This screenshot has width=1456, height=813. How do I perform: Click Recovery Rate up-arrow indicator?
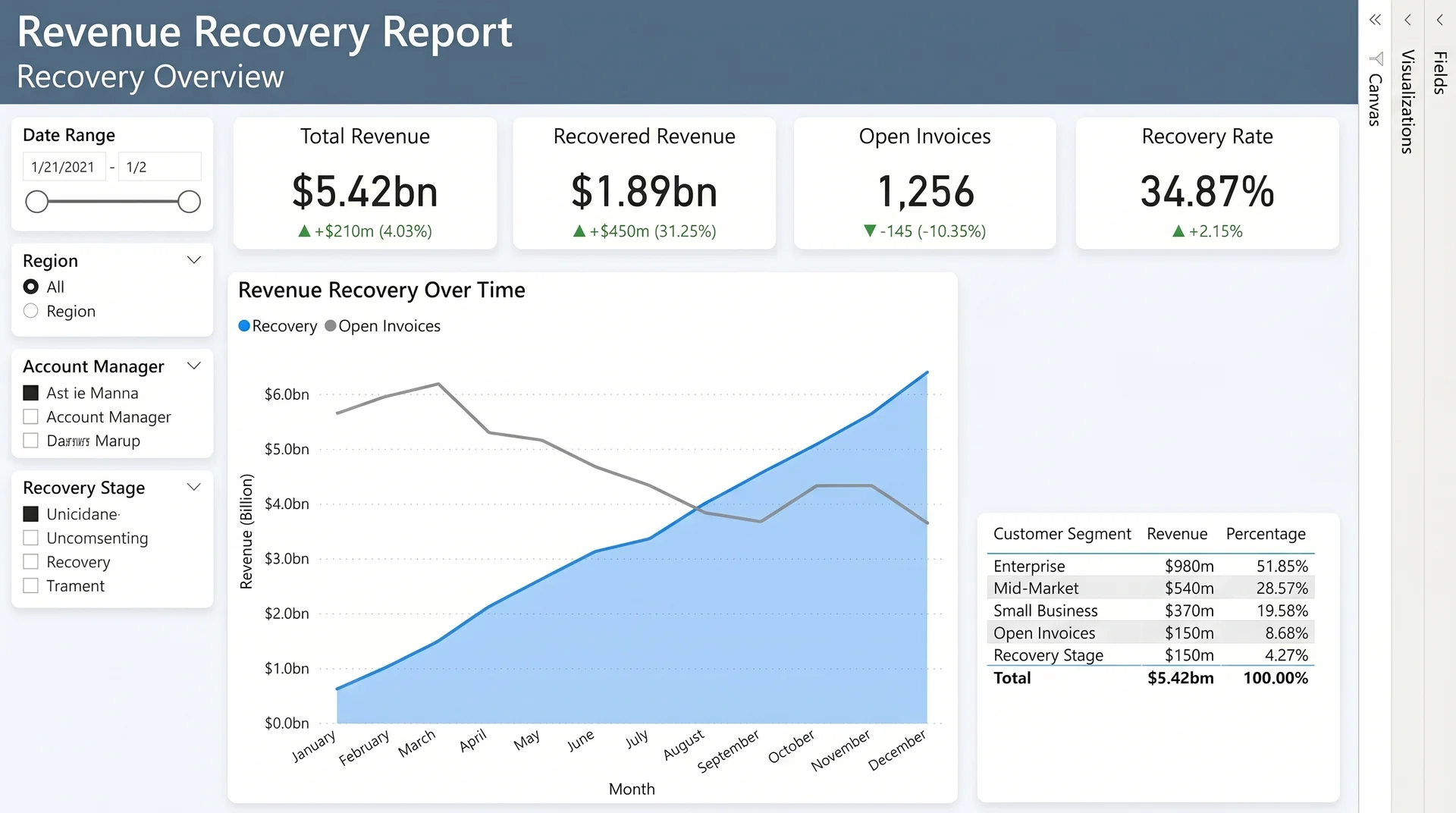[x=1178, y=231]
